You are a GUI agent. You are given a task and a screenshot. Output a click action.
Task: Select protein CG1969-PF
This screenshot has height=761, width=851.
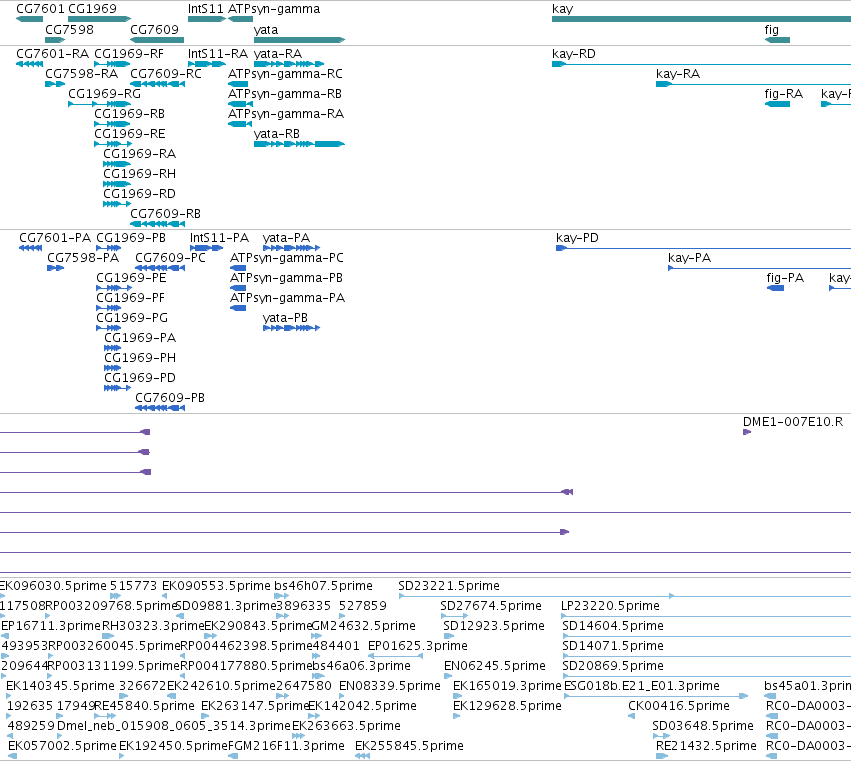point(130,299)
